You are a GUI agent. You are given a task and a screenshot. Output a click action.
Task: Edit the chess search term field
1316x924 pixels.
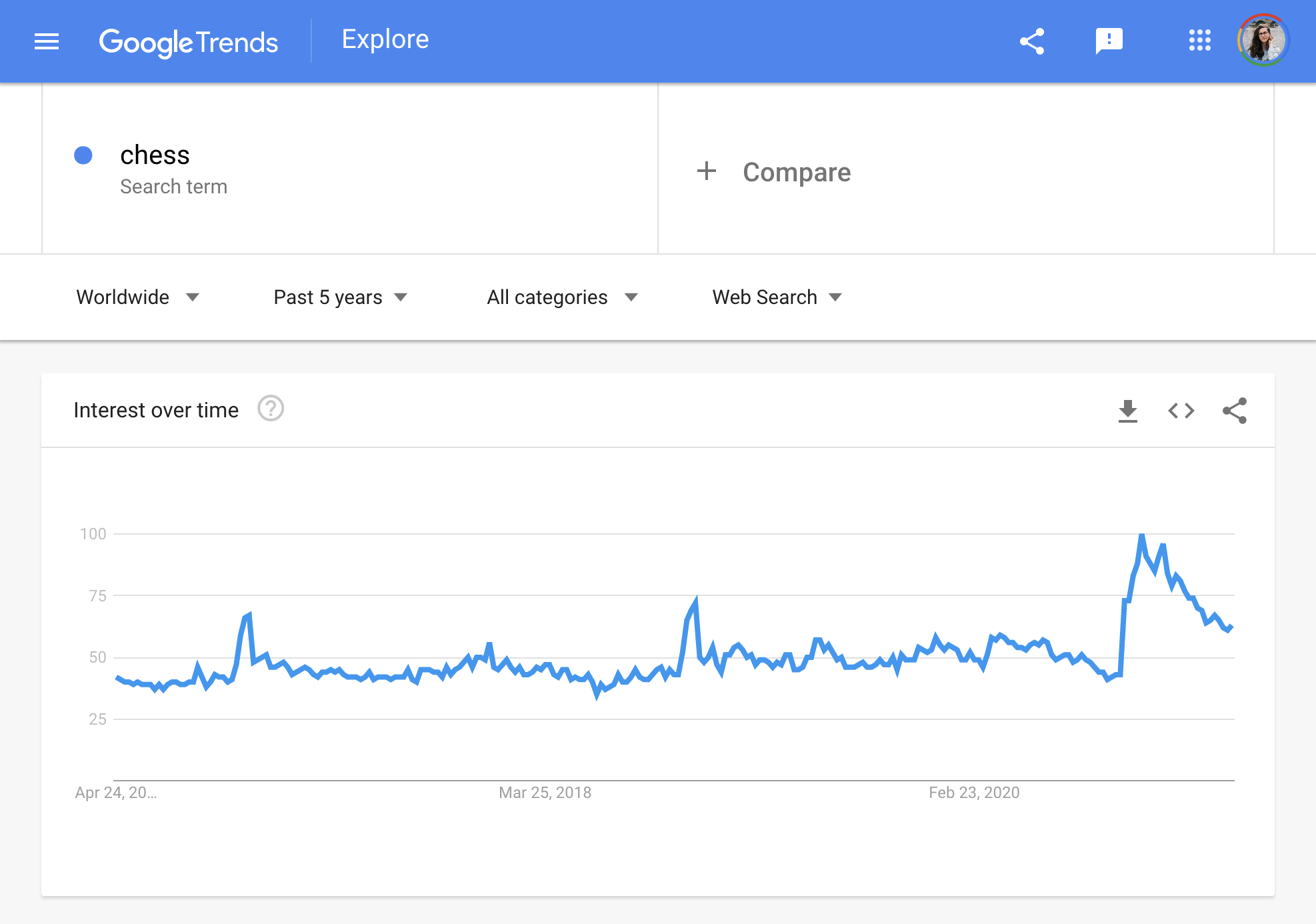tap(155, 155)
